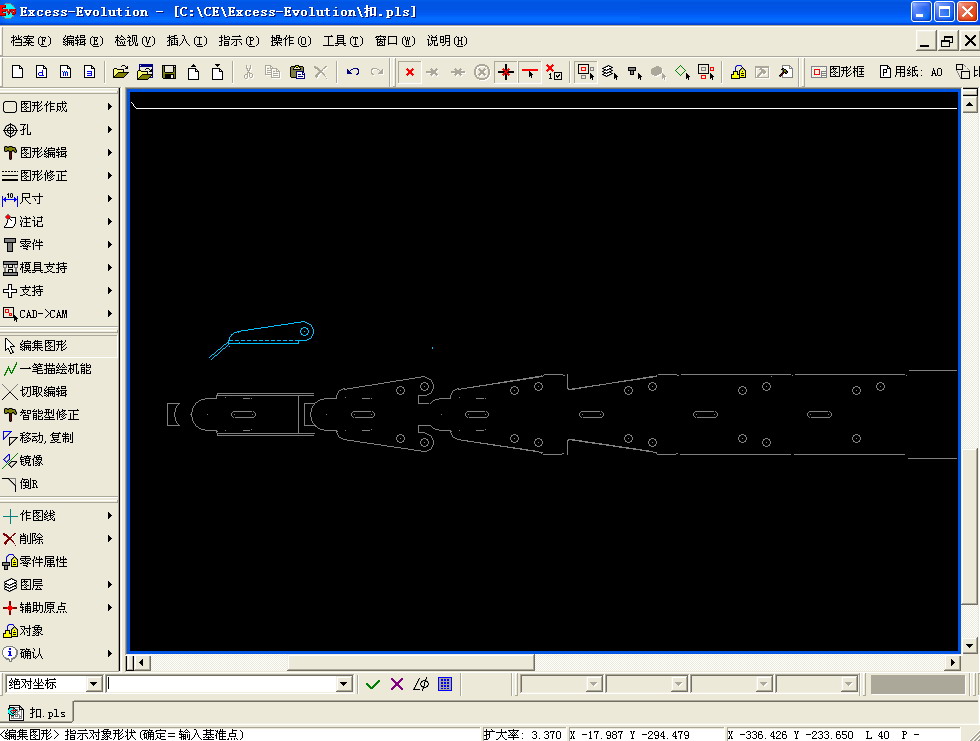
Task: Expand the 零件 submenu
Action: 59,245
